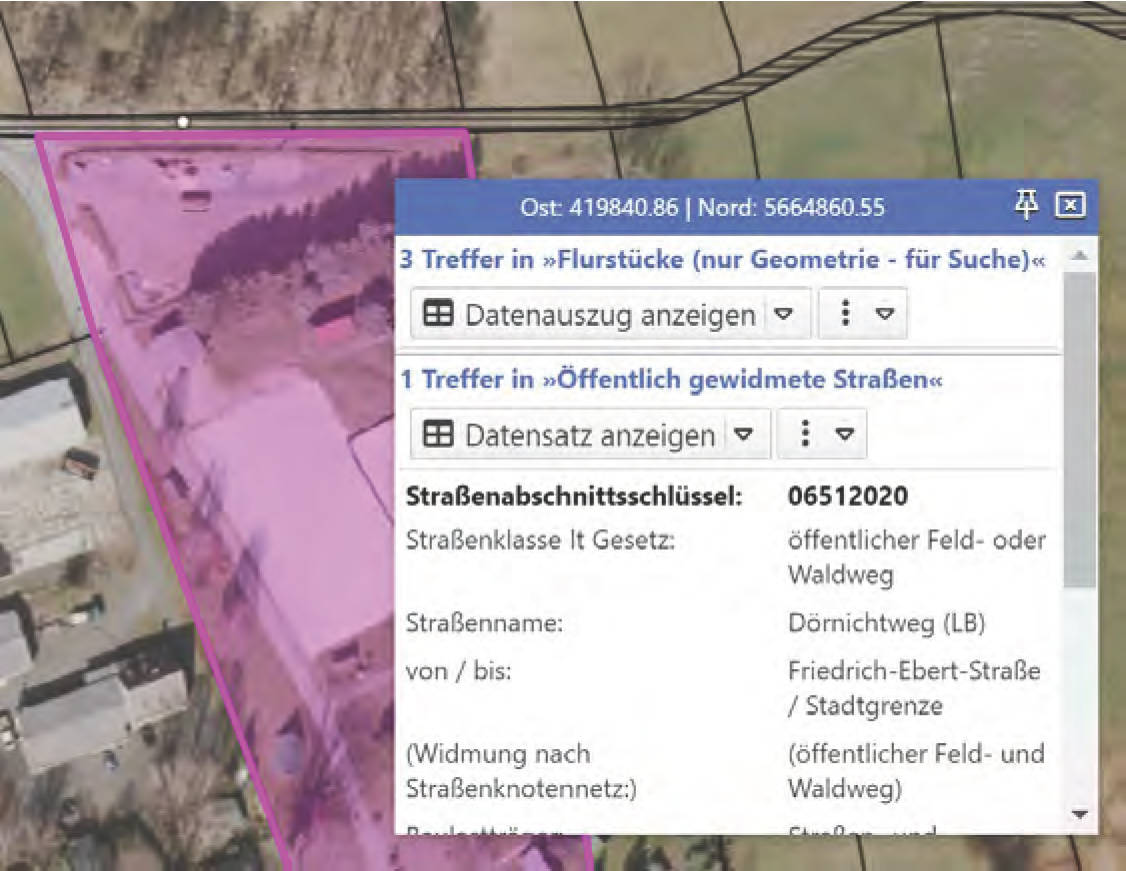
Task: Click the Straßenabschnittsschlüssel value 06512020
Action: click(851, 494)
